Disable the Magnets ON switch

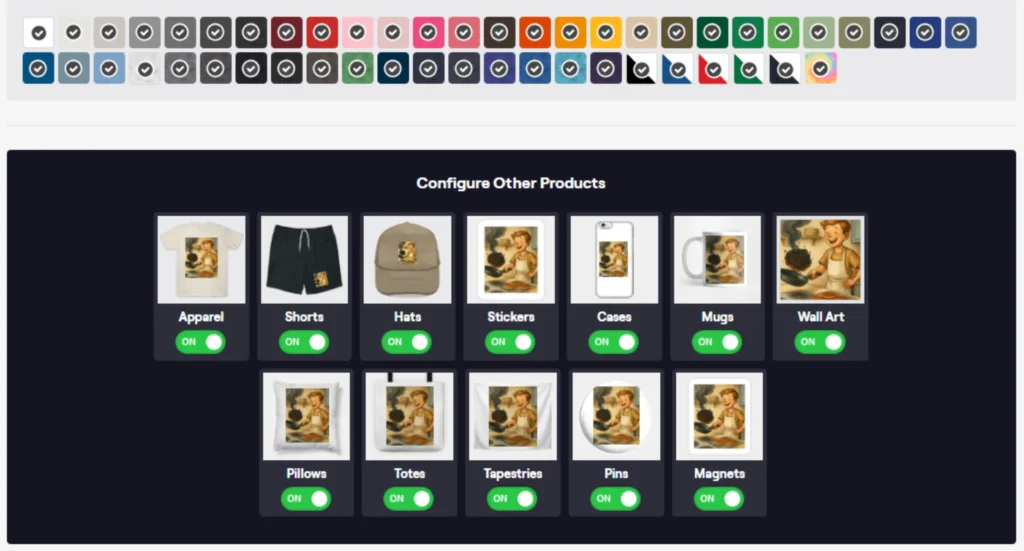click(718, 499)
